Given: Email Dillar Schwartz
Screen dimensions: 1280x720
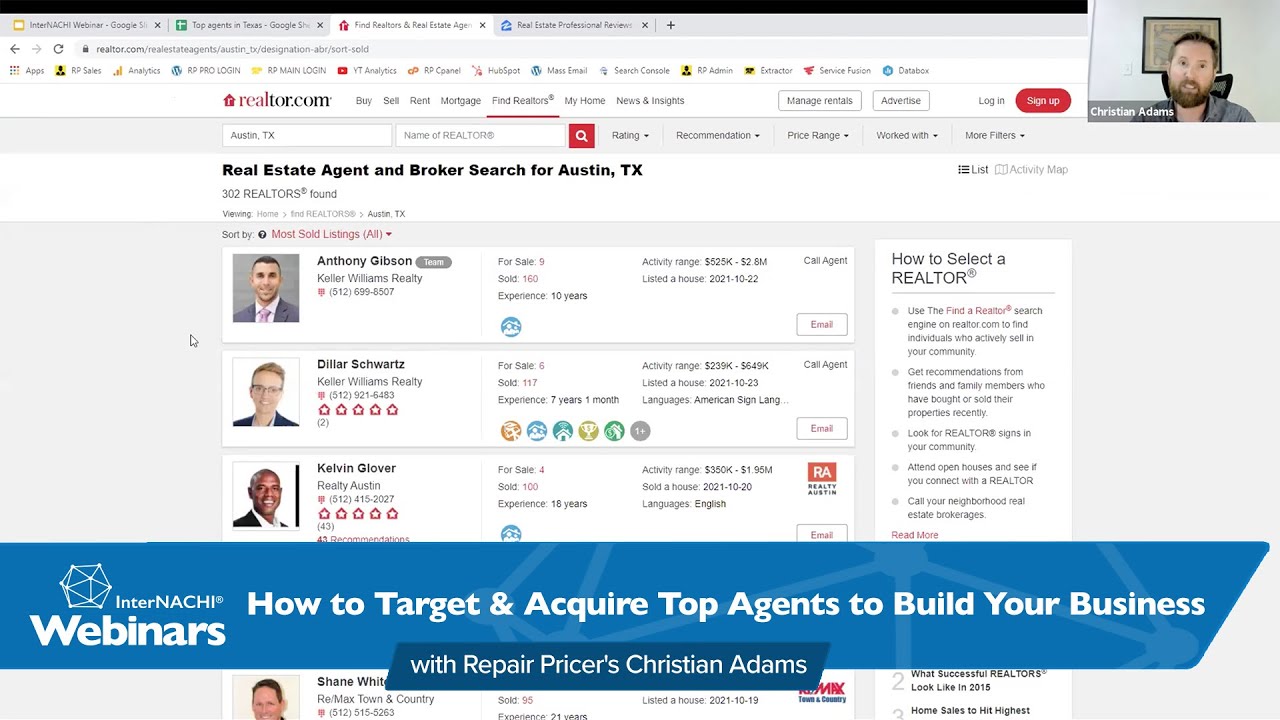Looking at the screenshot, I should click(x=822, y=428).
